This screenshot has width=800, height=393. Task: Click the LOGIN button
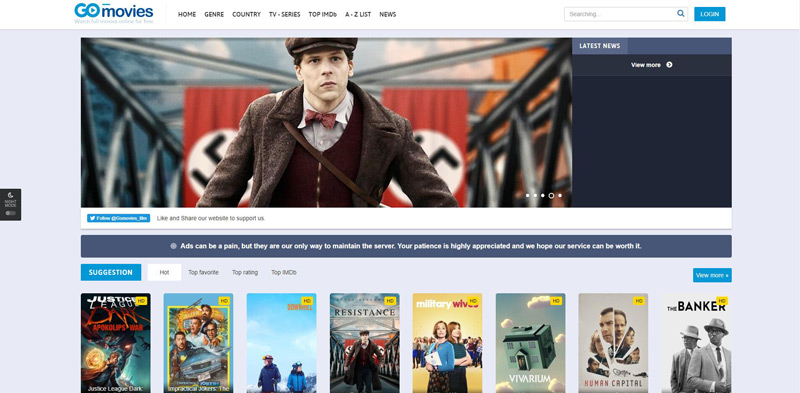tap(710, 14)
